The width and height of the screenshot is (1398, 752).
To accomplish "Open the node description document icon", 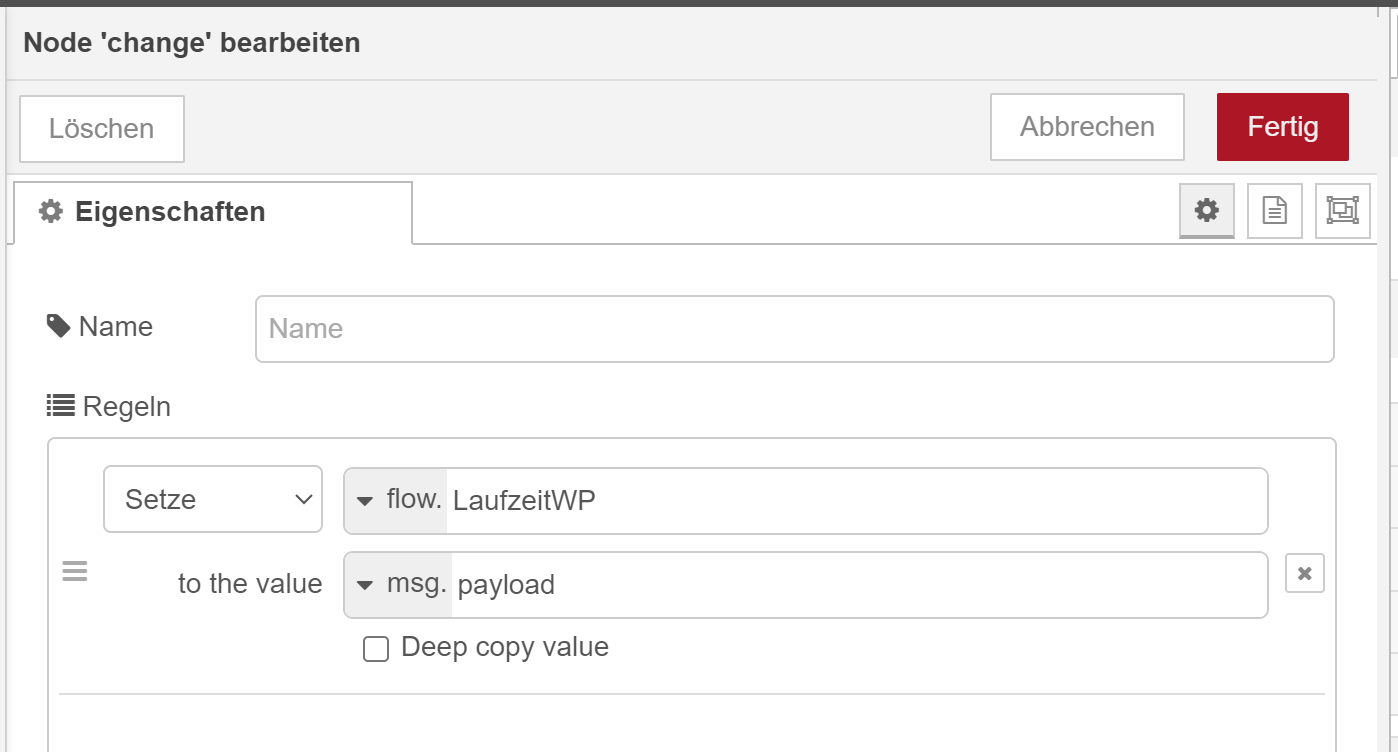I will [1274, 210].
